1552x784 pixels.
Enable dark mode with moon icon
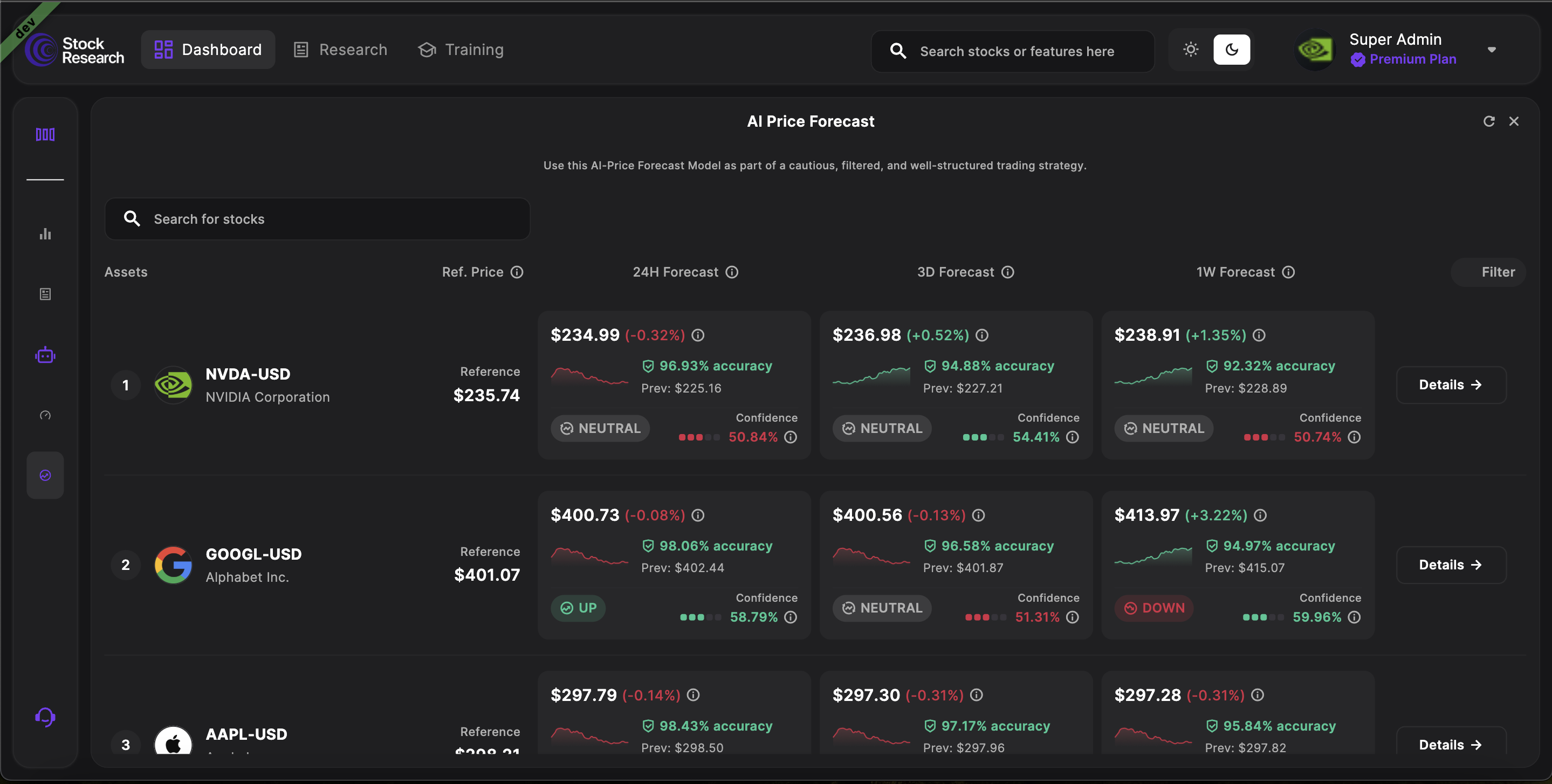pos(1232,50)
